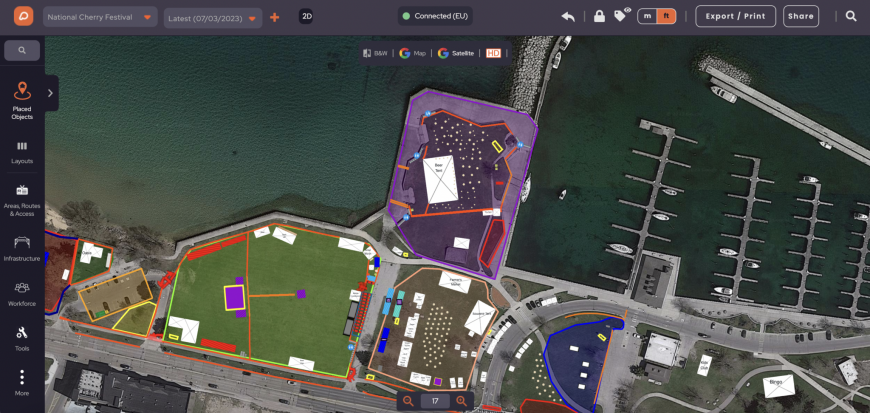Toggle the map lock icon
Image resolution: width=870 pixels, height=413 pixels.
click(598, 16)
